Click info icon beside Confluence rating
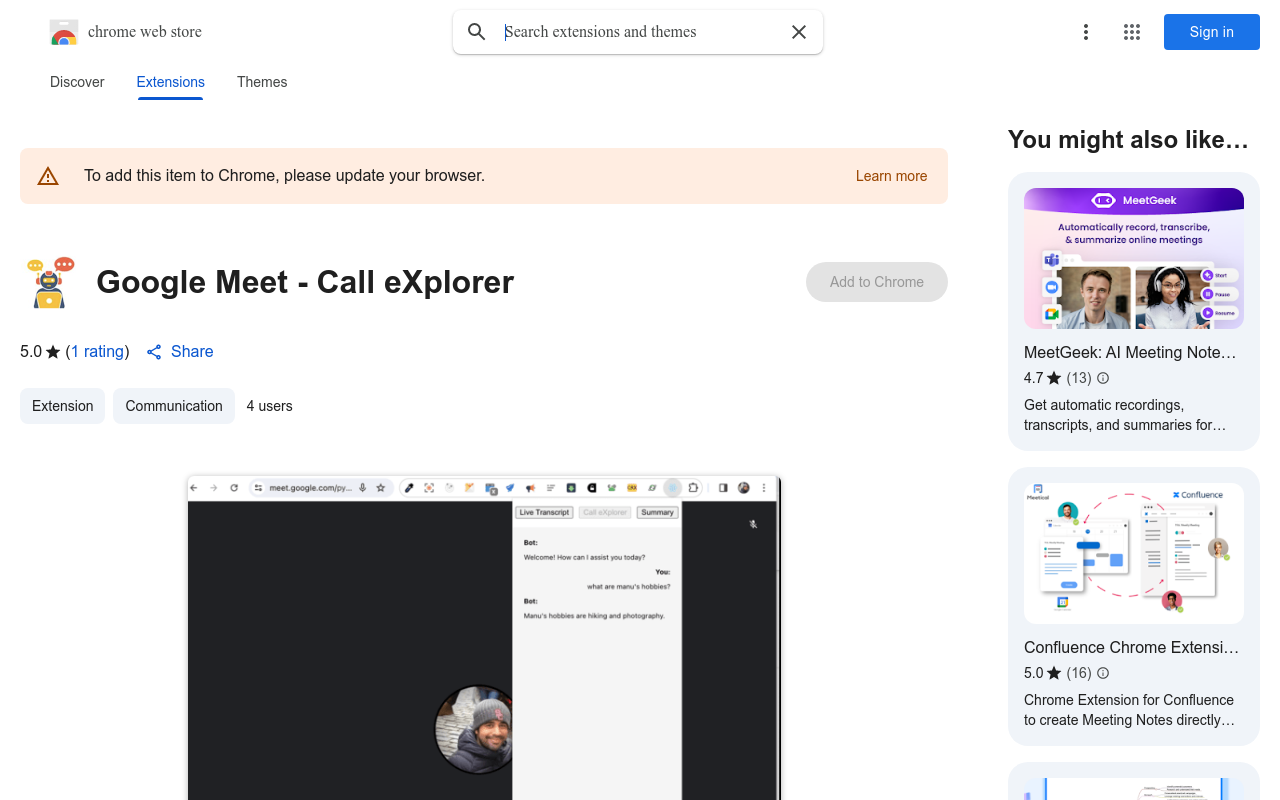 tap(1103, 673)
